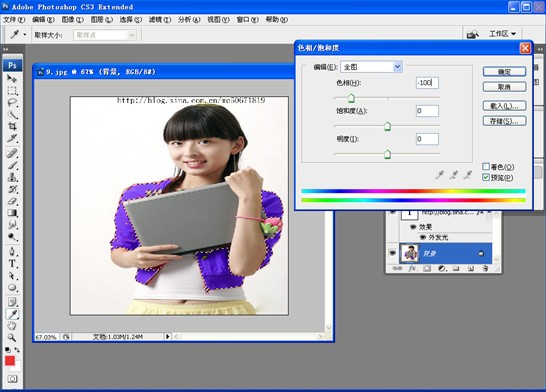Select the Eyedropper tool in toolbox
546x392 pixels.
12,314
